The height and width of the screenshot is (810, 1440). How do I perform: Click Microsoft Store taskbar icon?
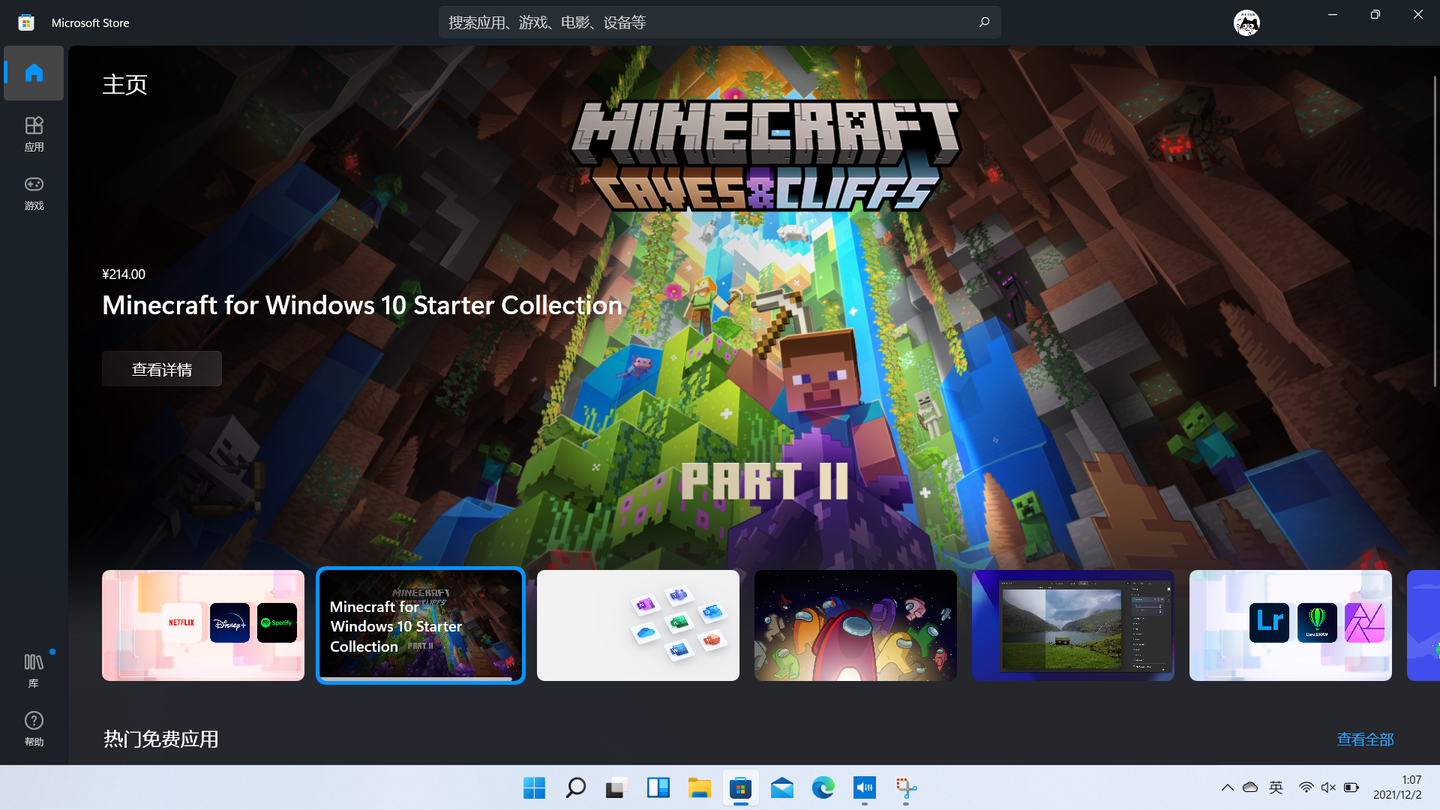coord(740,788)
